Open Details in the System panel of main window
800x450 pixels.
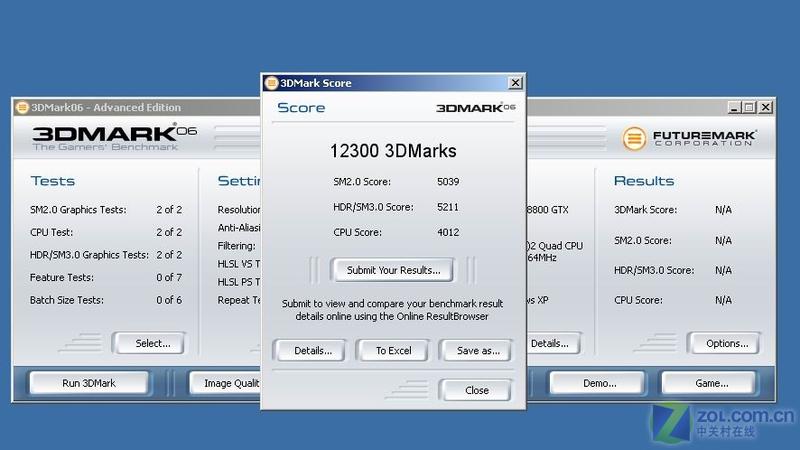(x=553, y=343)
